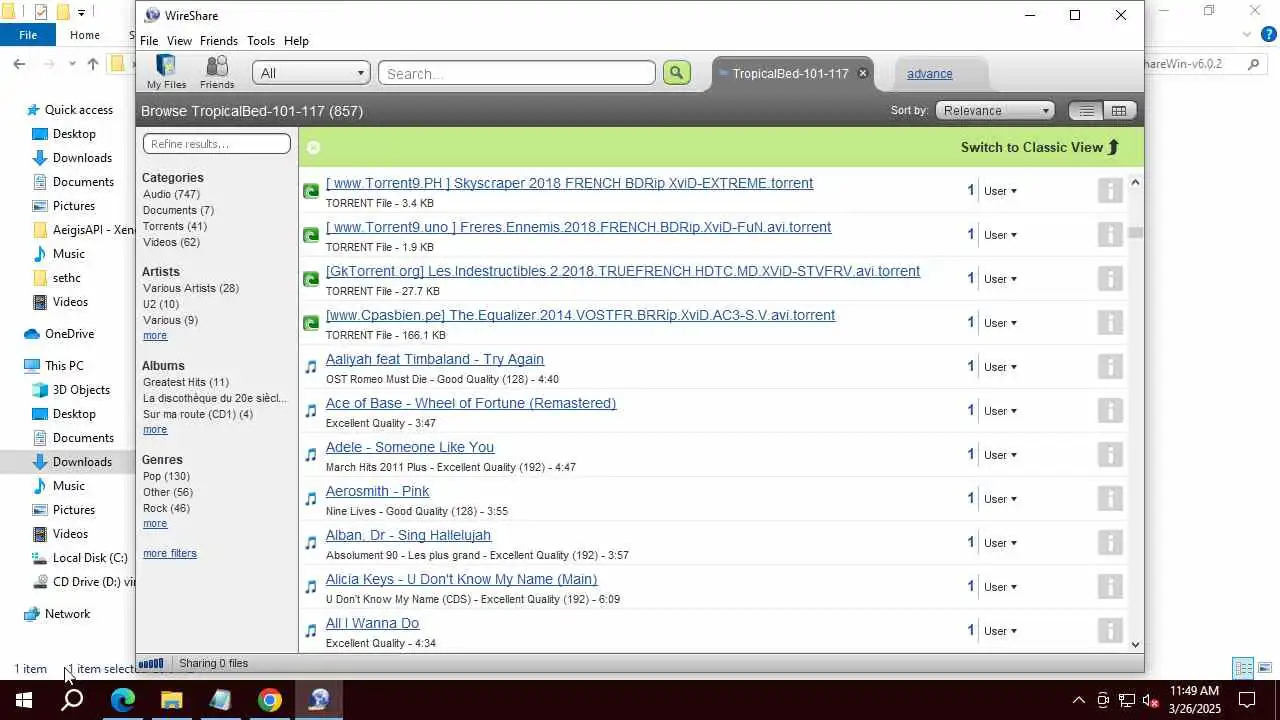
Task: Show info for All I Wanna Do
Action: click(x=1110, y=630)
